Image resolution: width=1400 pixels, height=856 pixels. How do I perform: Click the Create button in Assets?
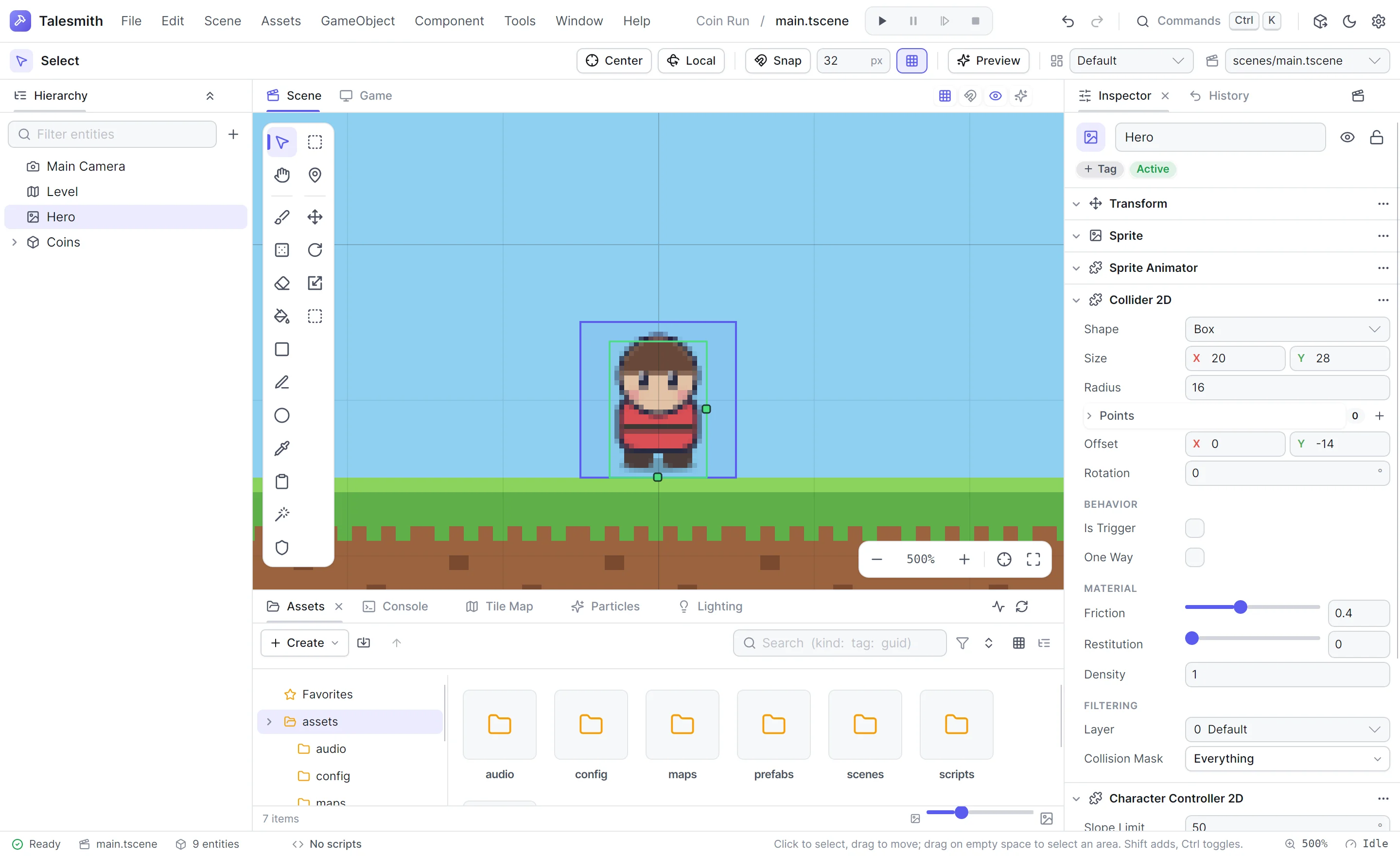coord(304,643)
